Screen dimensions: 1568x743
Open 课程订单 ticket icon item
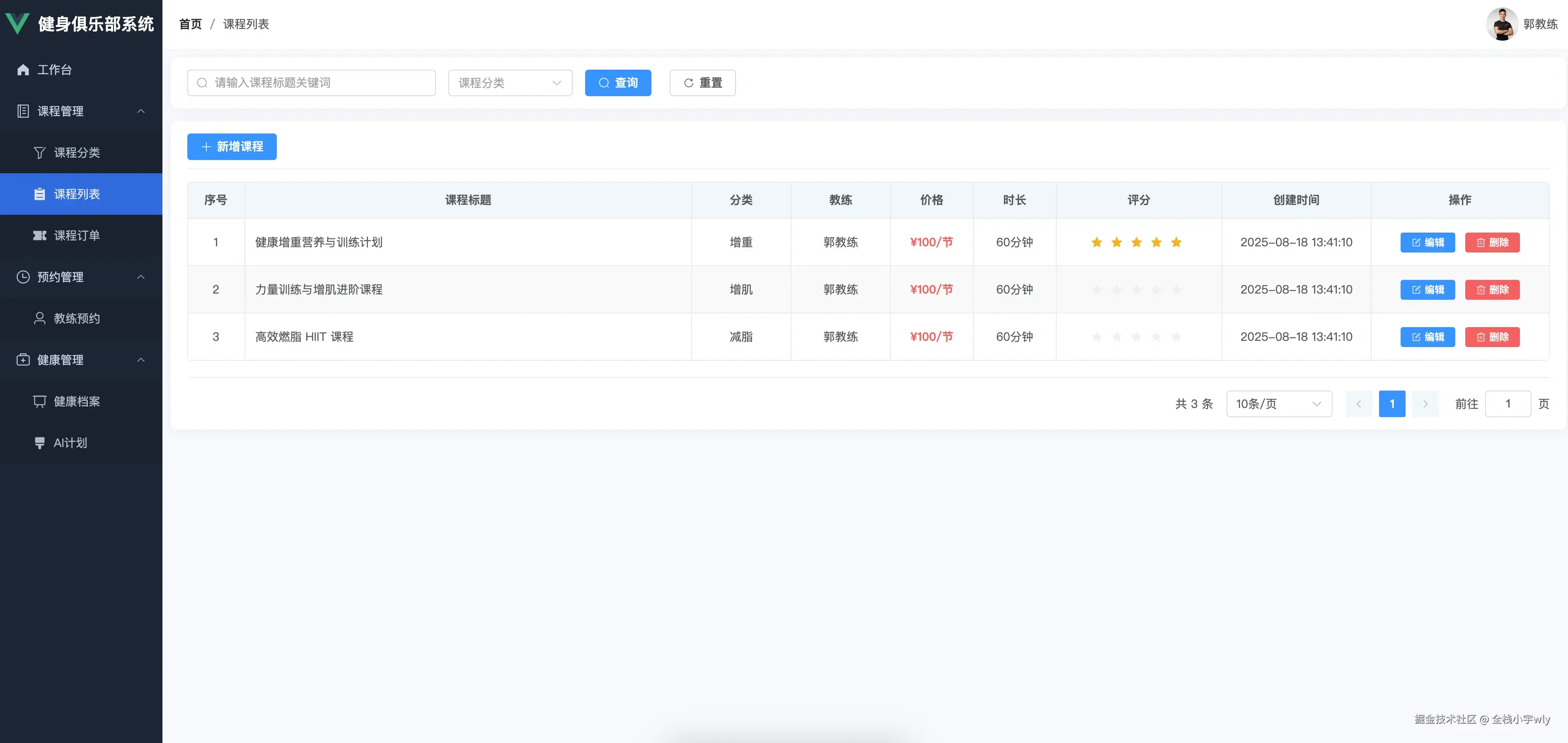[39, 235]
